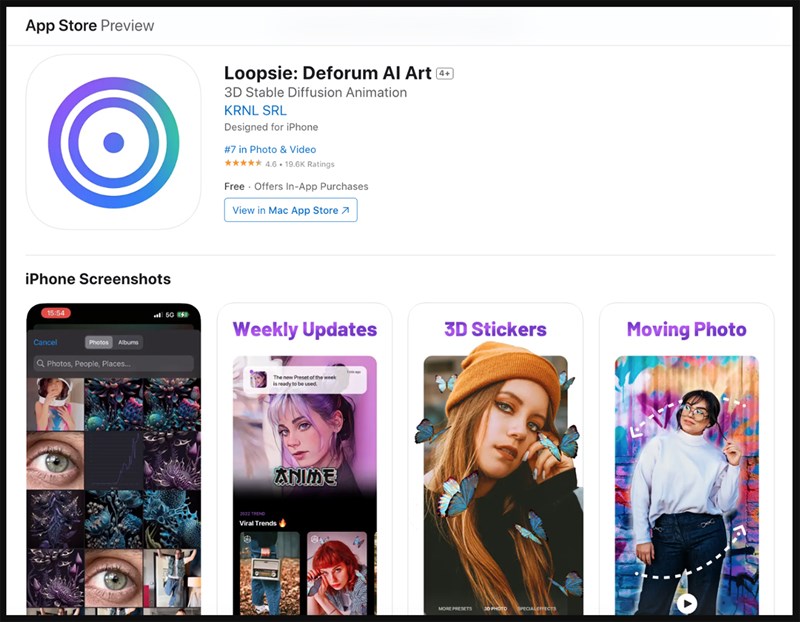Open the 3D Stickers screenshot
Viewport: 800px width, 622px height.
point(495,459)
